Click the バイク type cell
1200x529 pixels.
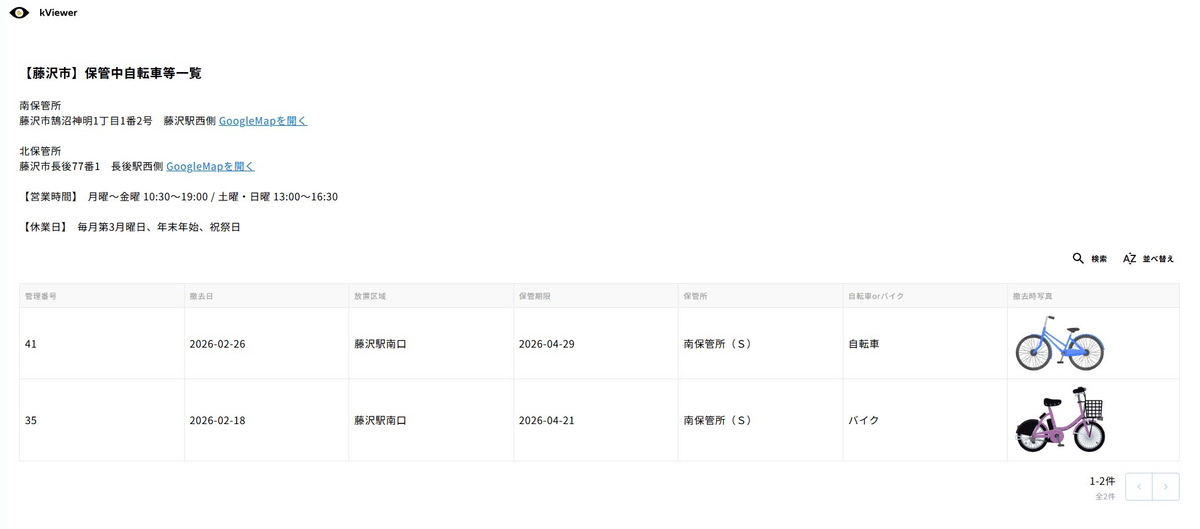[863, 421]
